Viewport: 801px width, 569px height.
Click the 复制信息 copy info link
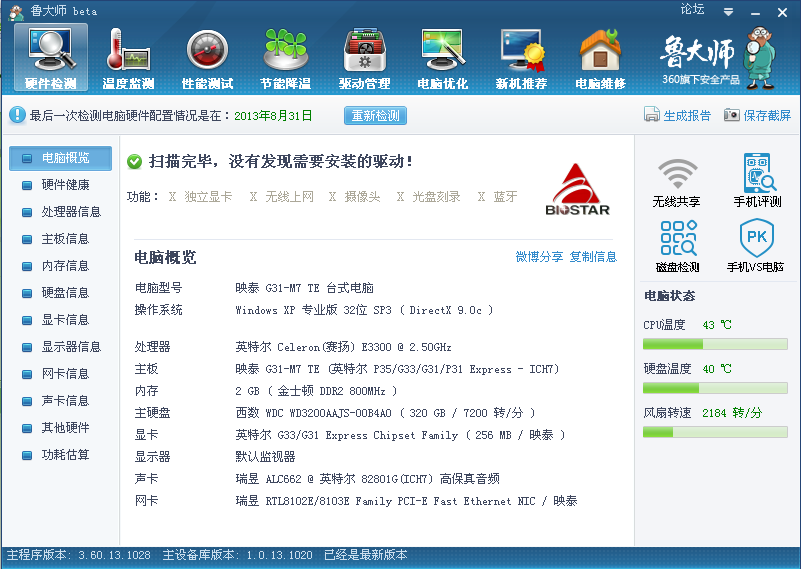[593, 257]
